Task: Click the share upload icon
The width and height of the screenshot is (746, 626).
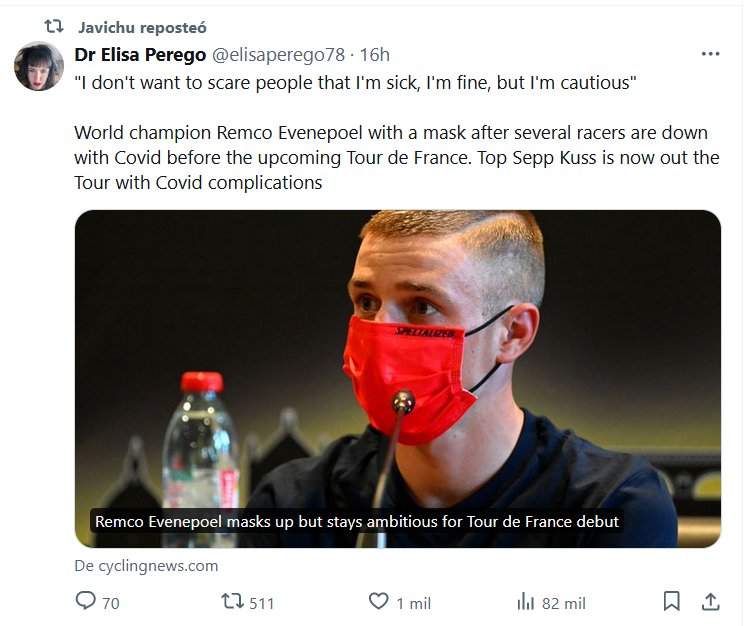Action: 711,602
